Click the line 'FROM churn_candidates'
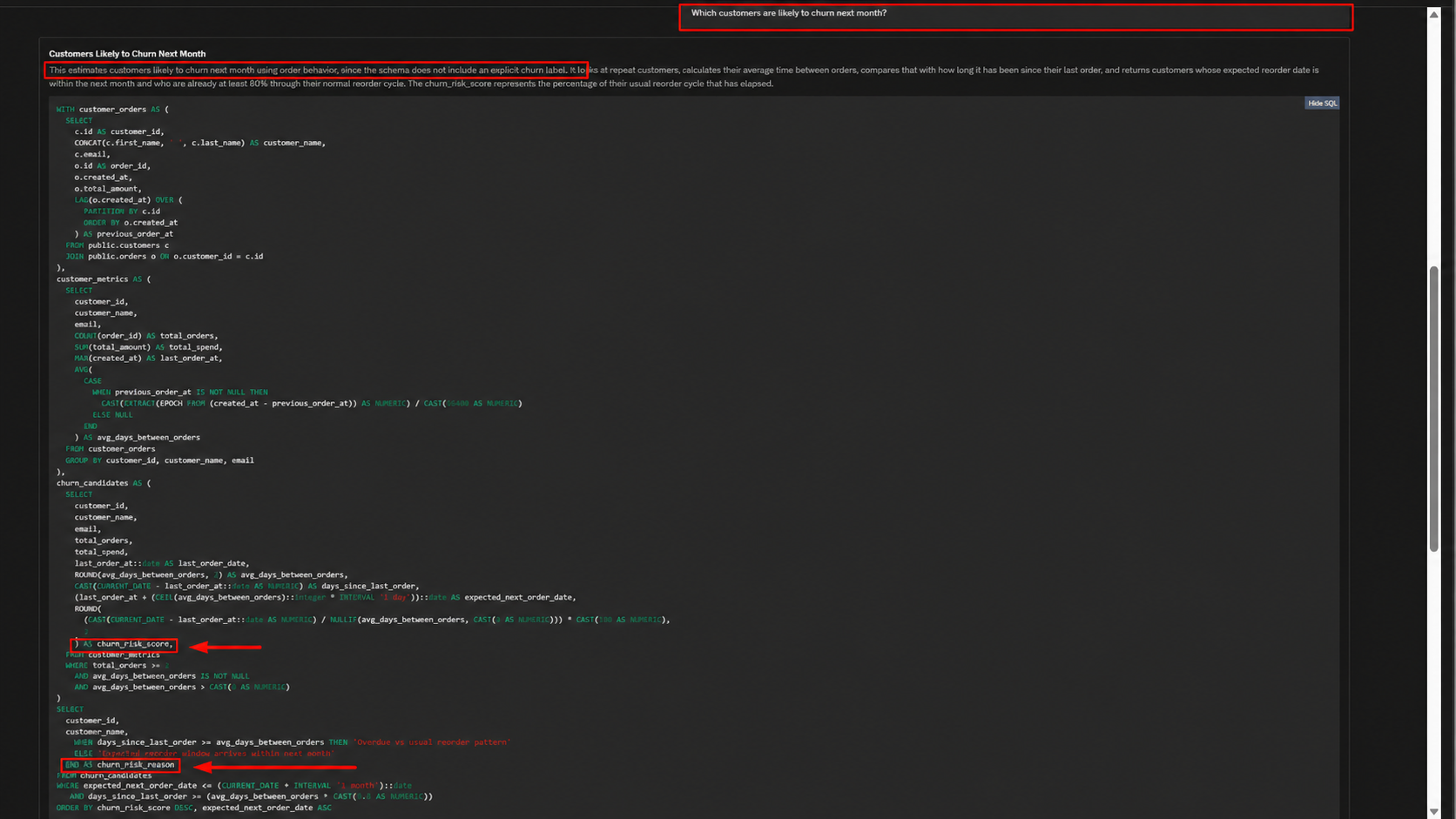The image size is (1456, 819). pos(104,775)
